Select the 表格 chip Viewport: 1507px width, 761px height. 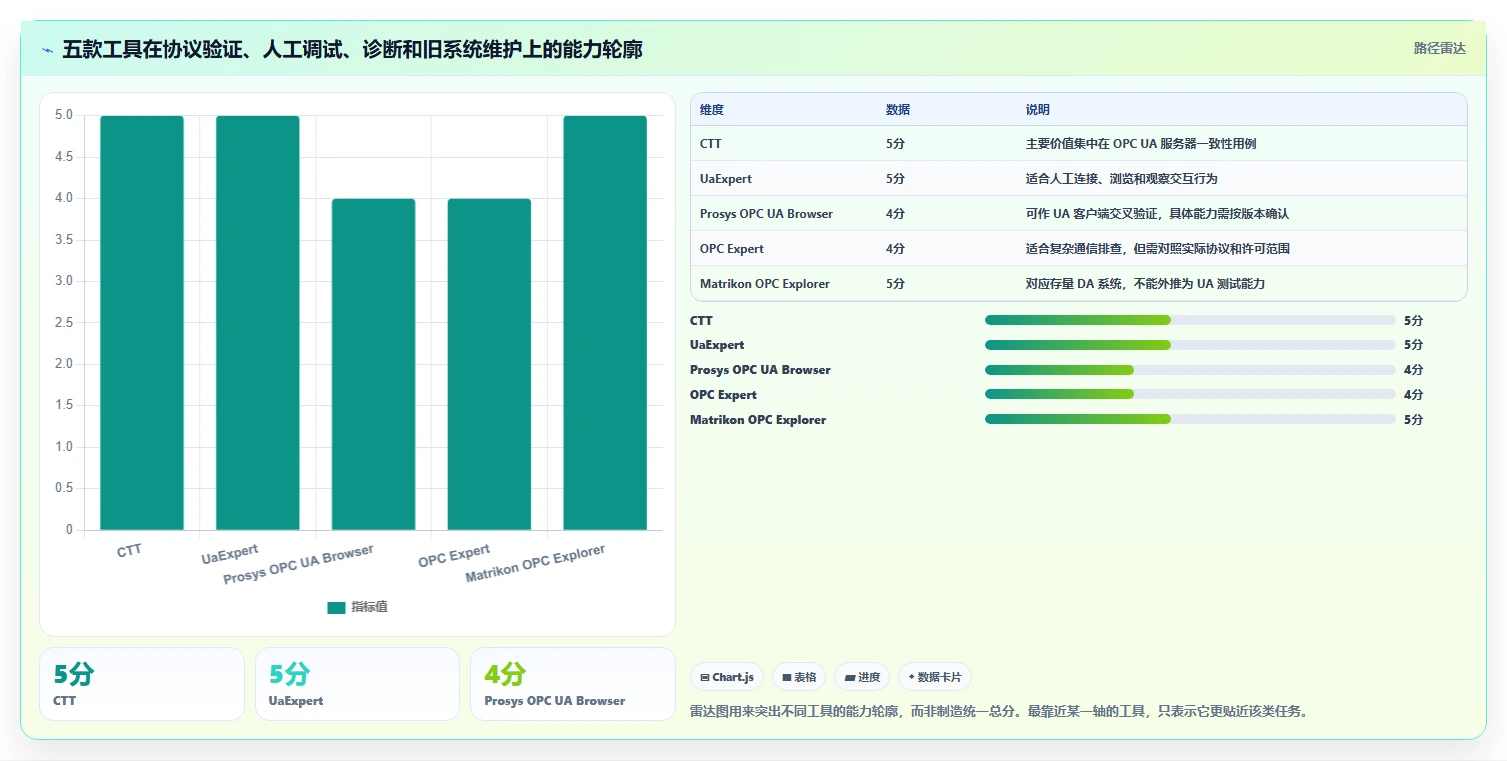pos(799,677)
